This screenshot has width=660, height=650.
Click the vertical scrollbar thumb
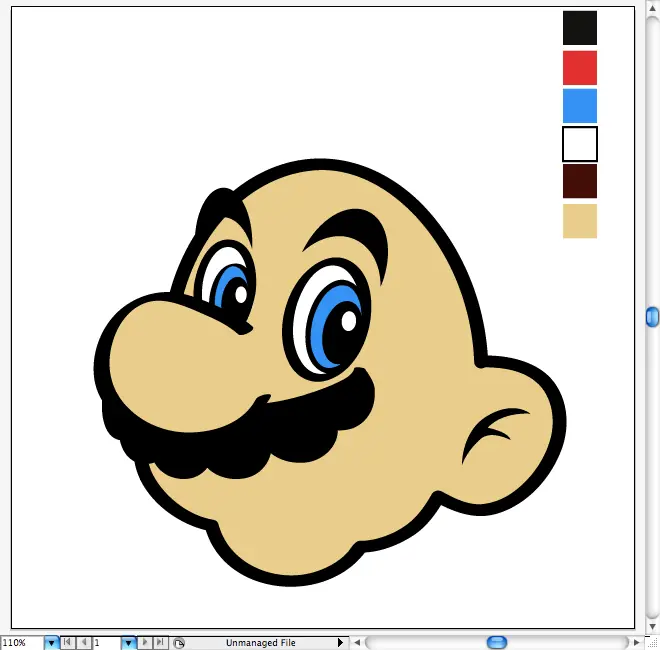(x=652, y=317)
